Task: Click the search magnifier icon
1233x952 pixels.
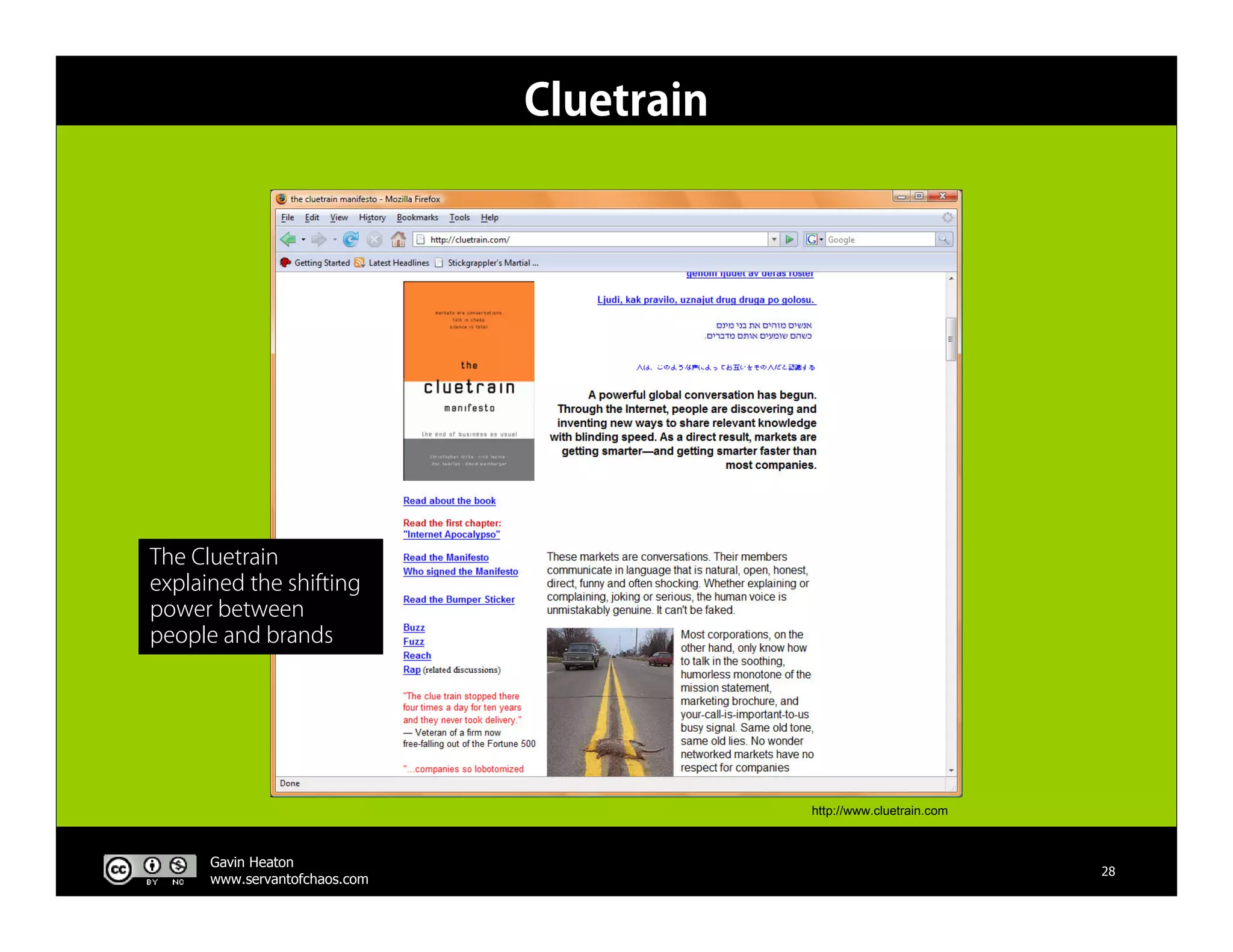Action: pos(944,240)
